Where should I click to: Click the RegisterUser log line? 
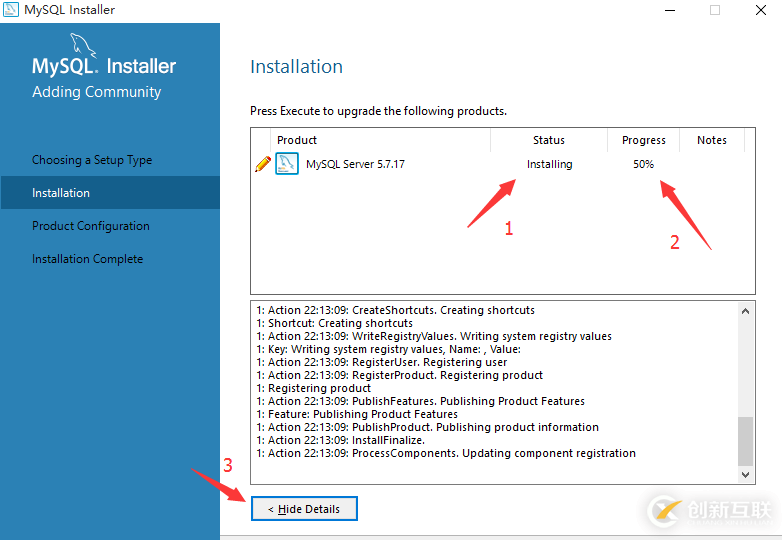click(382, 362)
